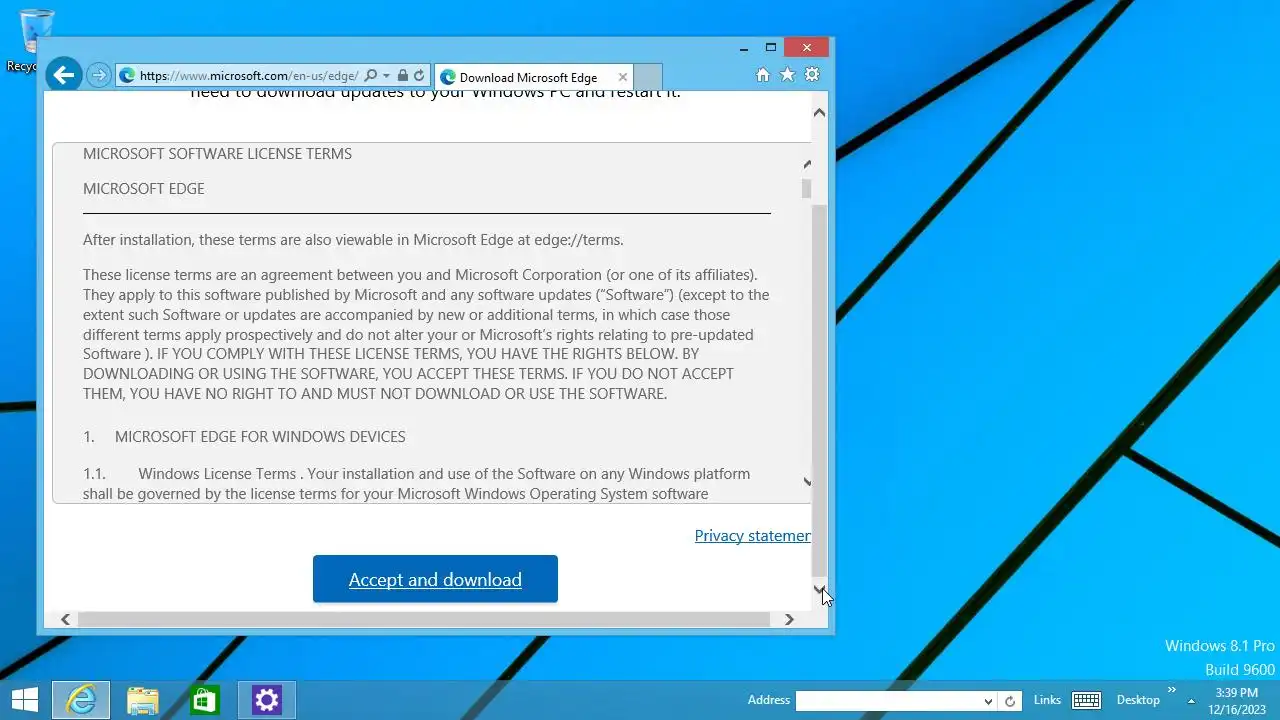Image resolution: width=1280 pixels, height=720 pixels.
Task: Maximize the Internet Explorer window
Action: tap(771, 47)
